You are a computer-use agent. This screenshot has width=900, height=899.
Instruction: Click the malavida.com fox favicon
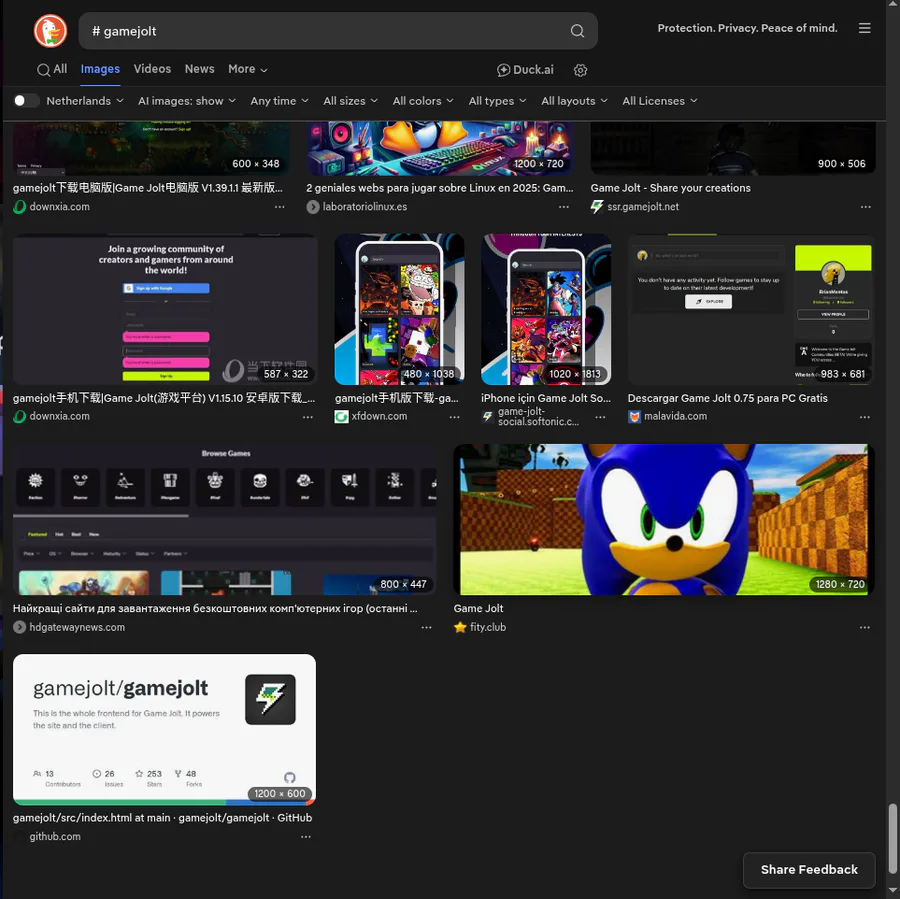click(634, 416)
